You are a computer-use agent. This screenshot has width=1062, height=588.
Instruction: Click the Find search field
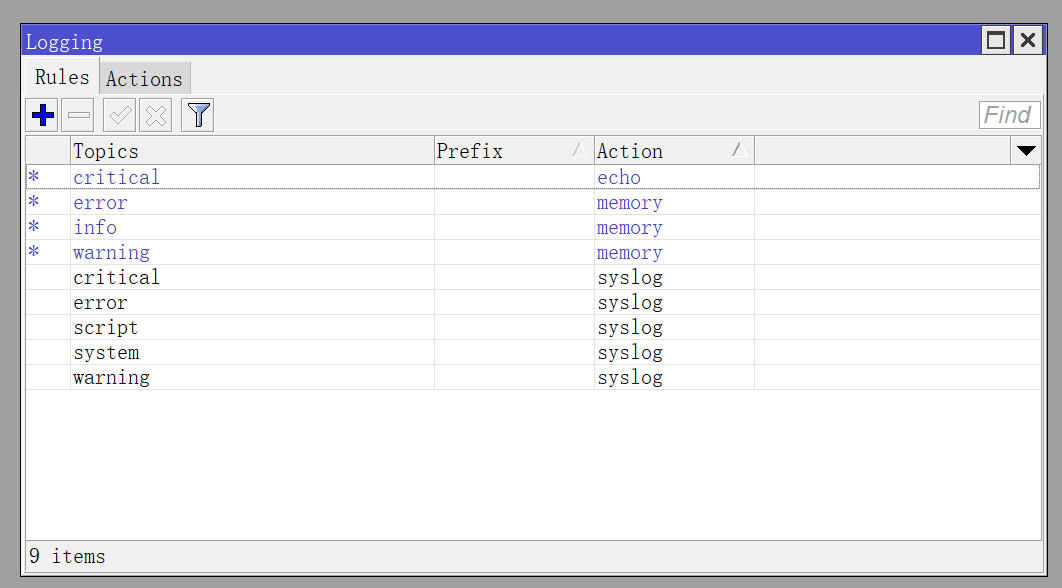pos(1009,115)
